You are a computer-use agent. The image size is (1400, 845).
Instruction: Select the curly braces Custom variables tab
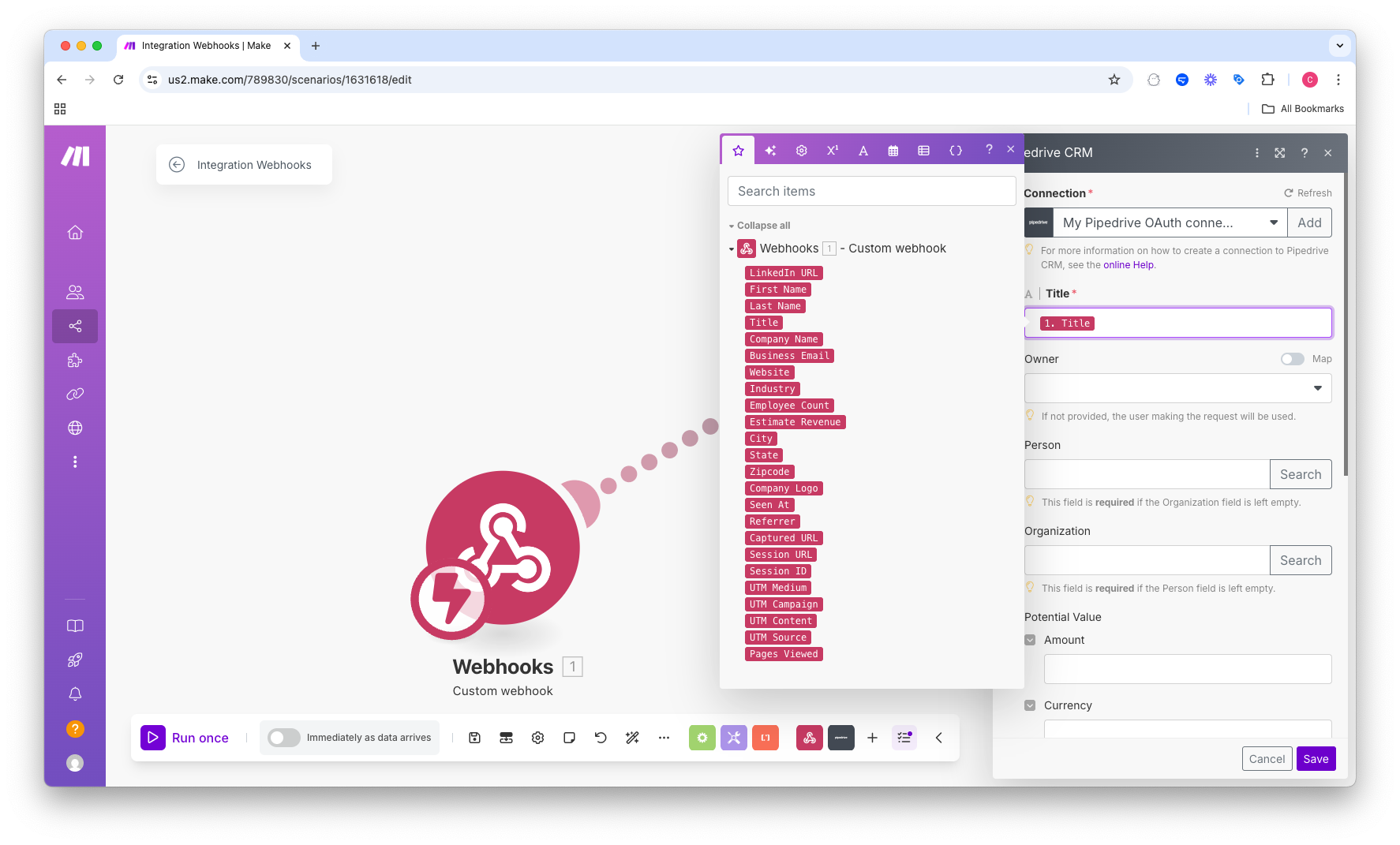[956, 150]
